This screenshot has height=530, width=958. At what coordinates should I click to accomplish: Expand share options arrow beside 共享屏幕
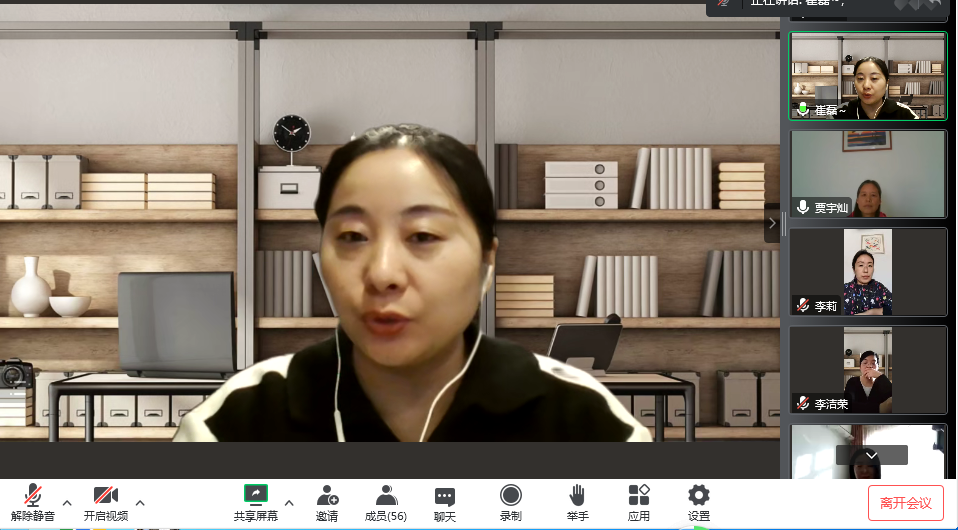pyautogui.click(x=289, y=502)
